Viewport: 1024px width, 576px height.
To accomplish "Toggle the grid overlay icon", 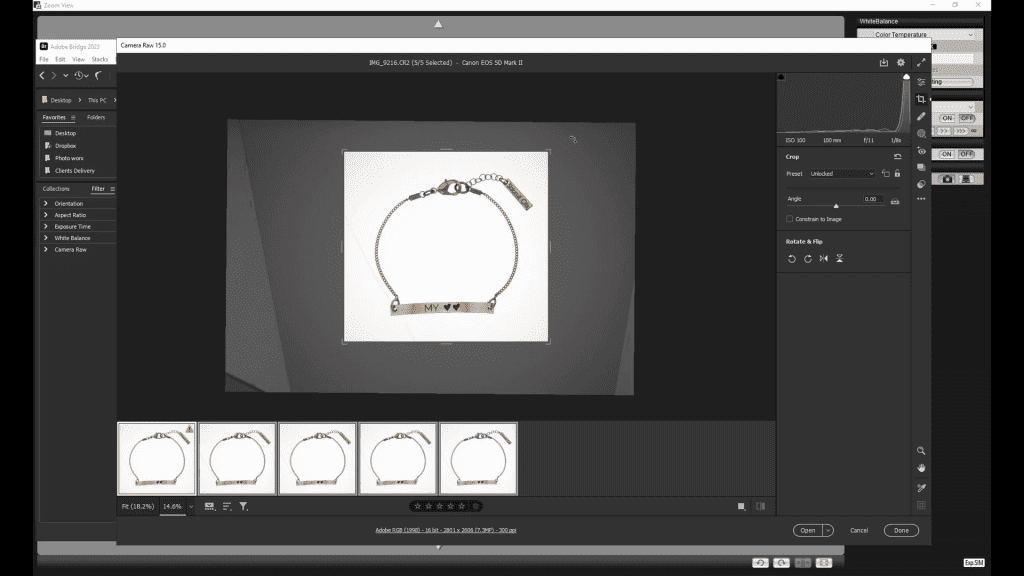I will pyautogui.click(x=921, y=505).
